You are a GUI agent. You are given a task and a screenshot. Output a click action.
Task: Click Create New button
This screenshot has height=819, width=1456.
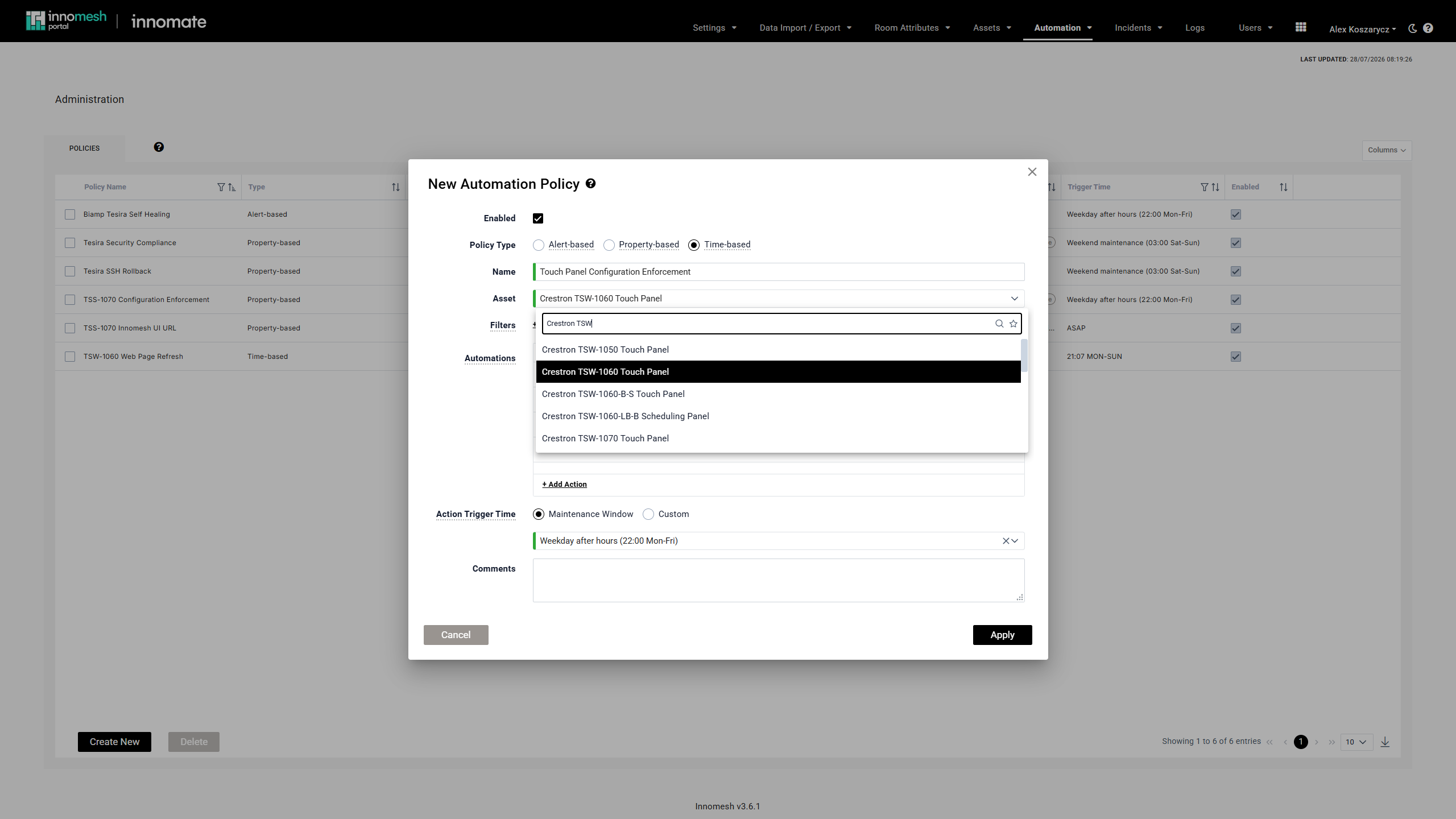coord(114,742)
